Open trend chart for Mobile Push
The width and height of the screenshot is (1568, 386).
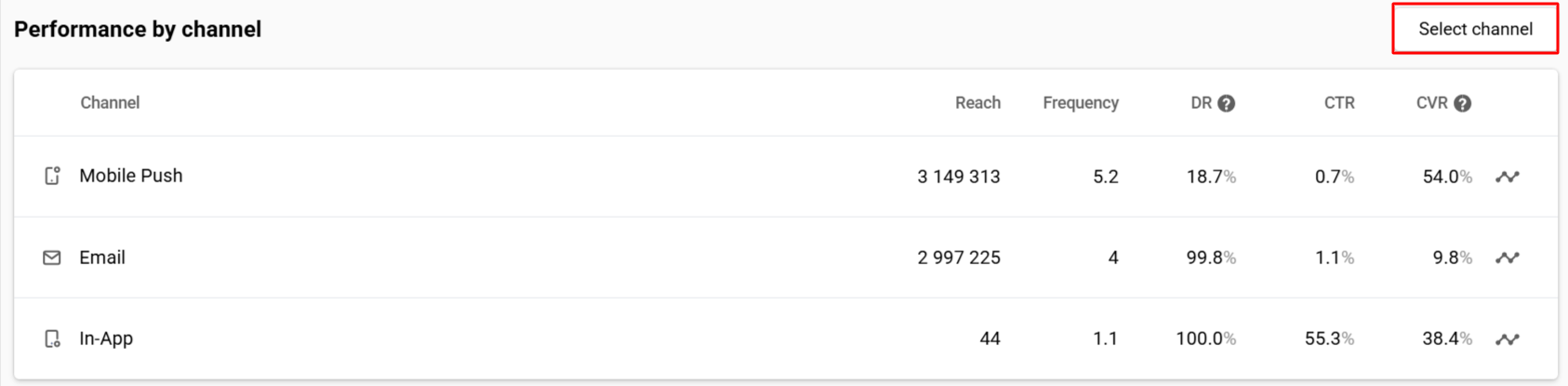point(1508,177)
